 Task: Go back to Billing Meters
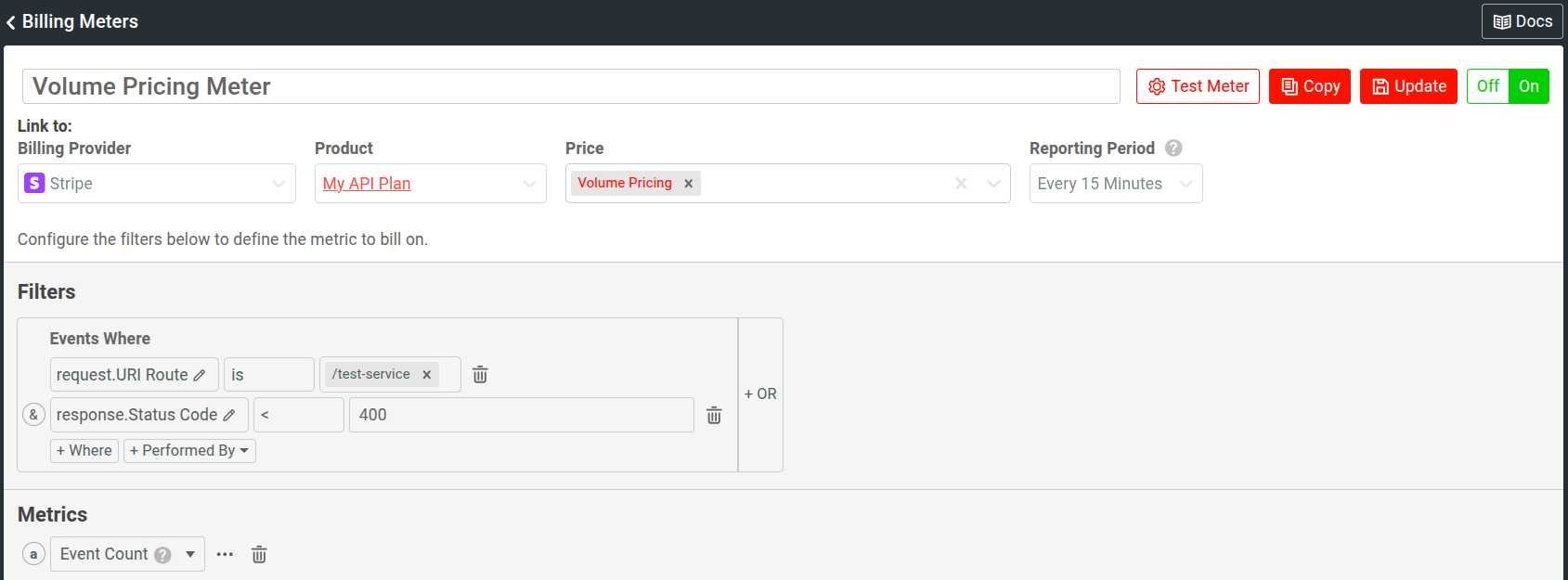point(72,21)
